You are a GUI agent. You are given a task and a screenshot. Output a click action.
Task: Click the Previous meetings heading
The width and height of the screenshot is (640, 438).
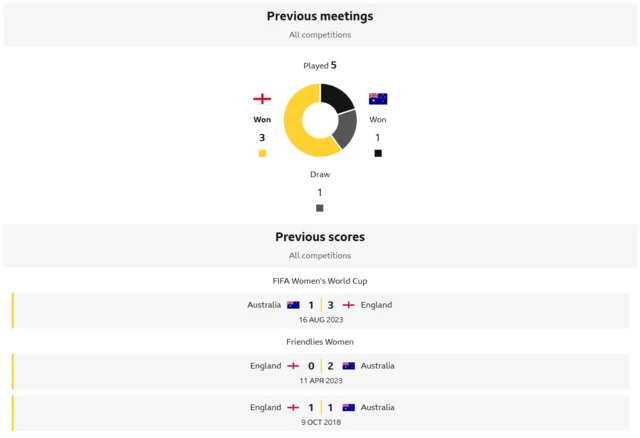(x=320, y=16)
